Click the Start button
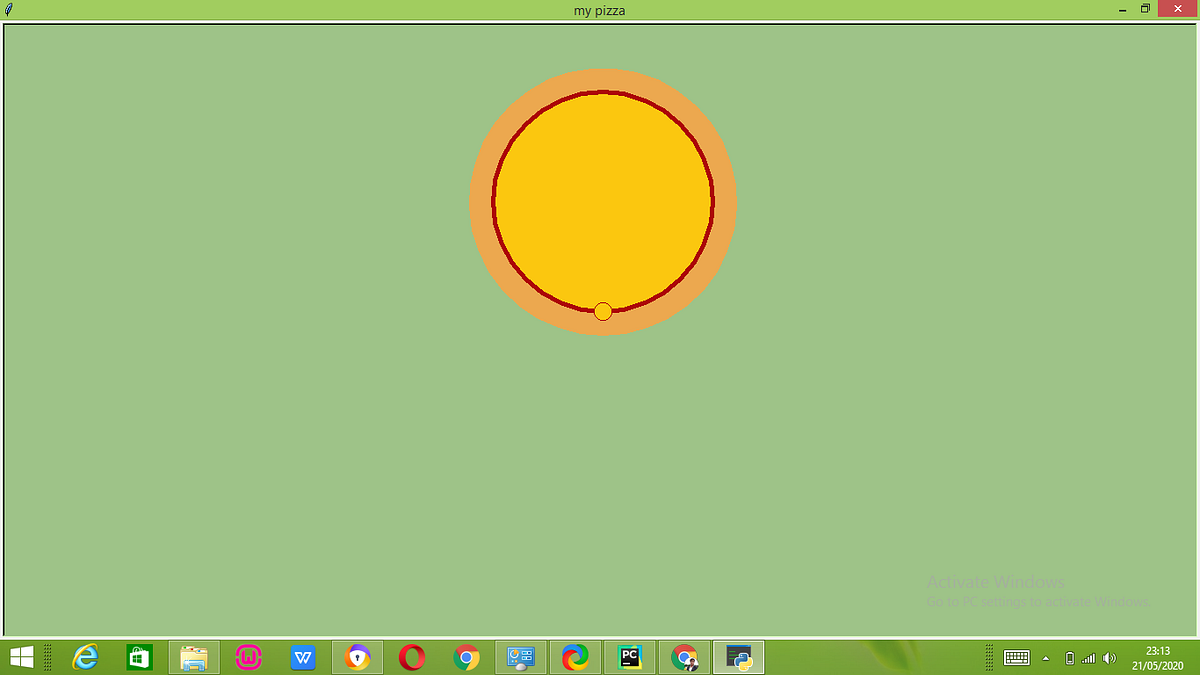This screenshot has height=675, width=1200. tap(20, 657)
